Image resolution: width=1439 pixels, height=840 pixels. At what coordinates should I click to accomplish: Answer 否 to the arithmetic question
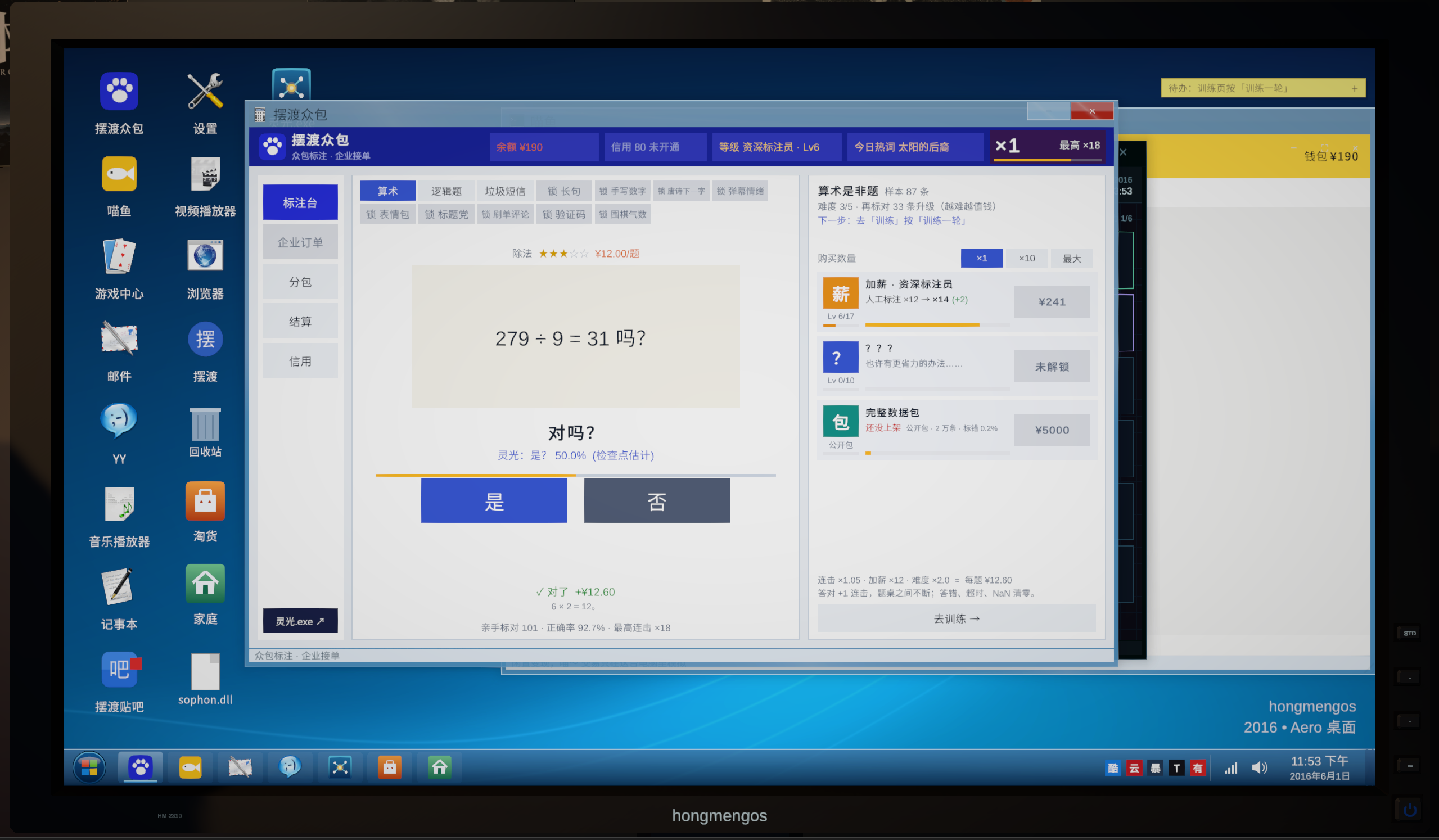657,501
